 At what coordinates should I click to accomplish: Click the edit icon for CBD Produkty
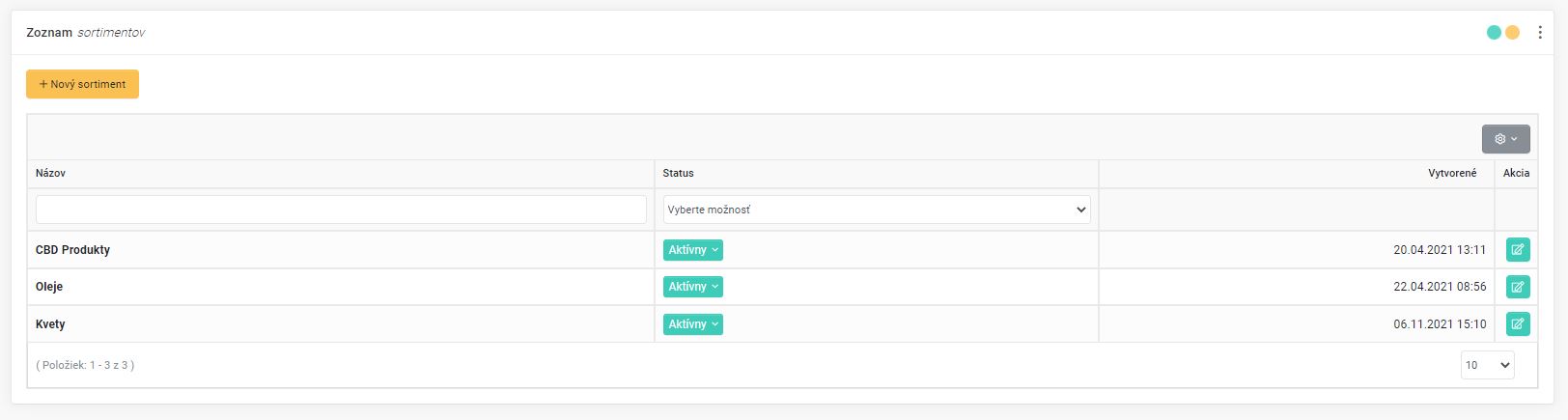(x=1517, y=250)
